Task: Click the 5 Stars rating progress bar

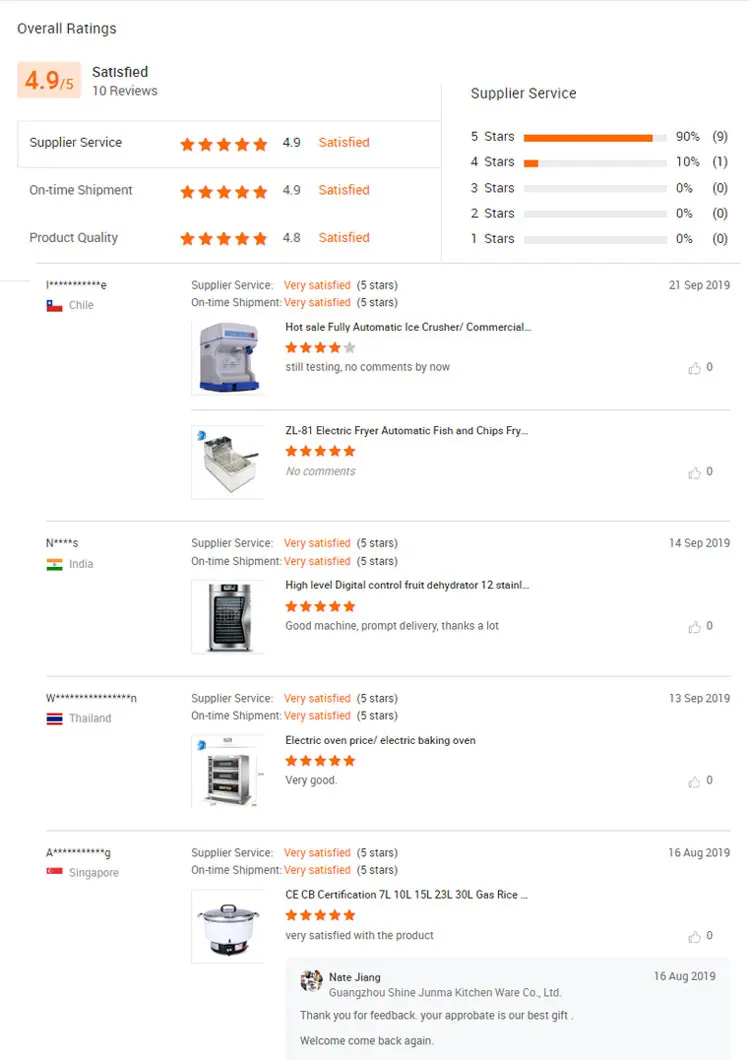Action: coord(595,137)
